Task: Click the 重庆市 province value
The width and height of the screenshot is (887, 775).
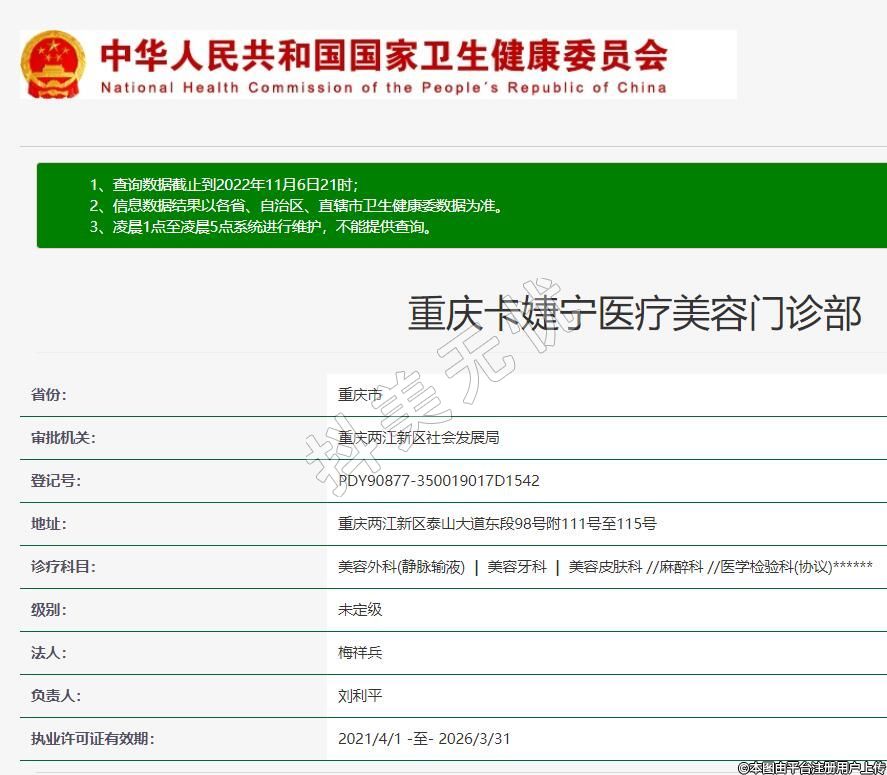Action: [360, 395]
